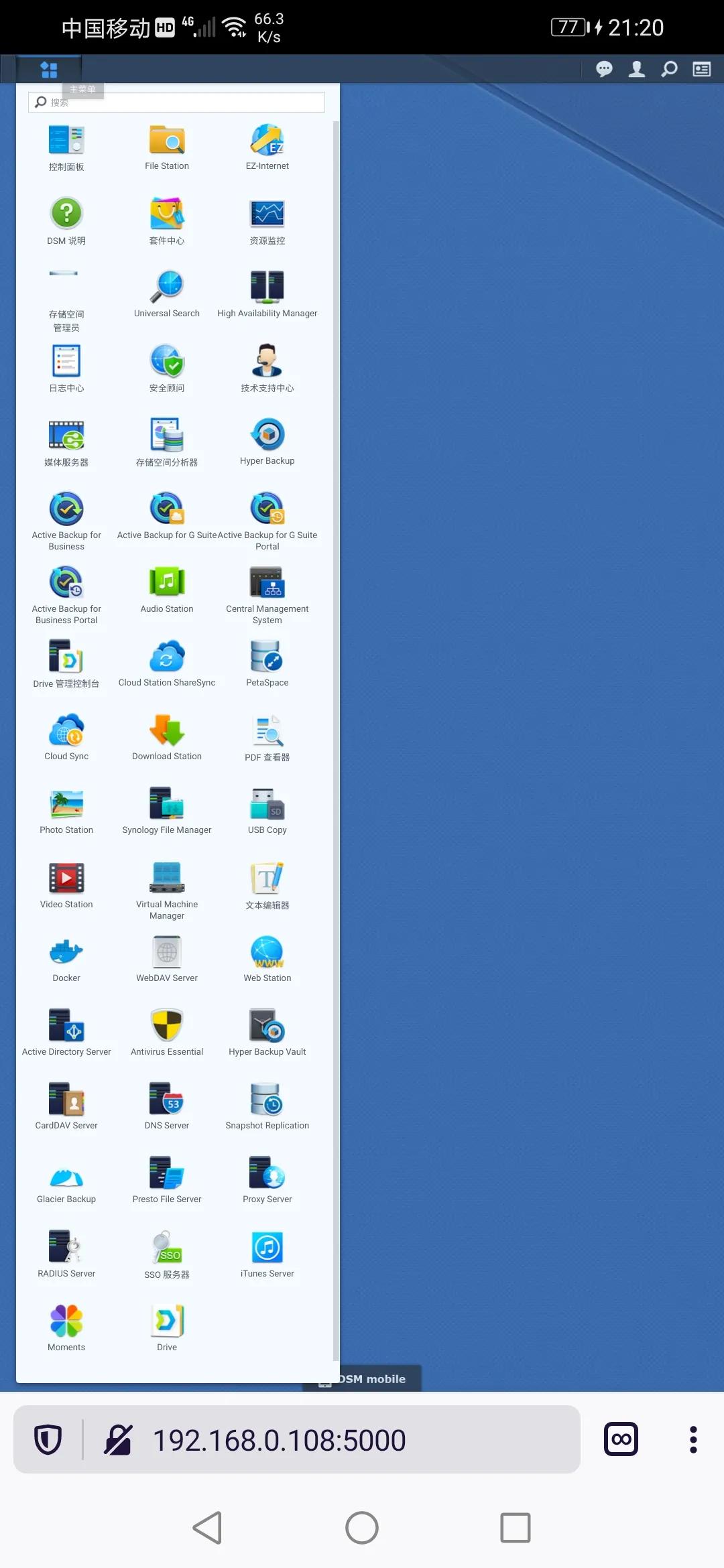This screenshot has width=724, height=1568.
Task: Open PDF 查看器 viewer
Action: click(267, 738)
